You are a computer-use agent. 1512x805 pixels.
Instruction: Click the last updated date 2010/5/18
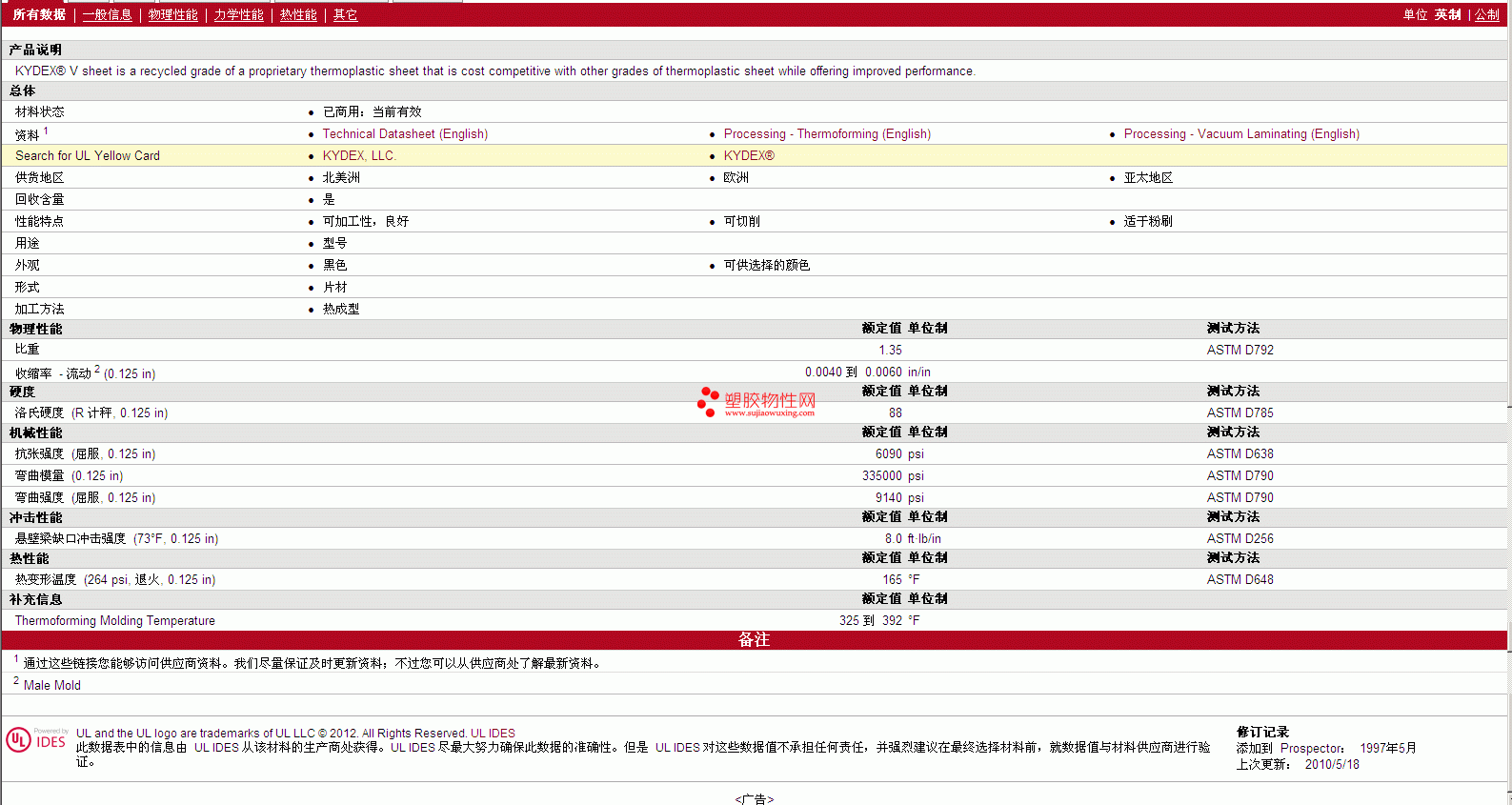pos(1332,765)
